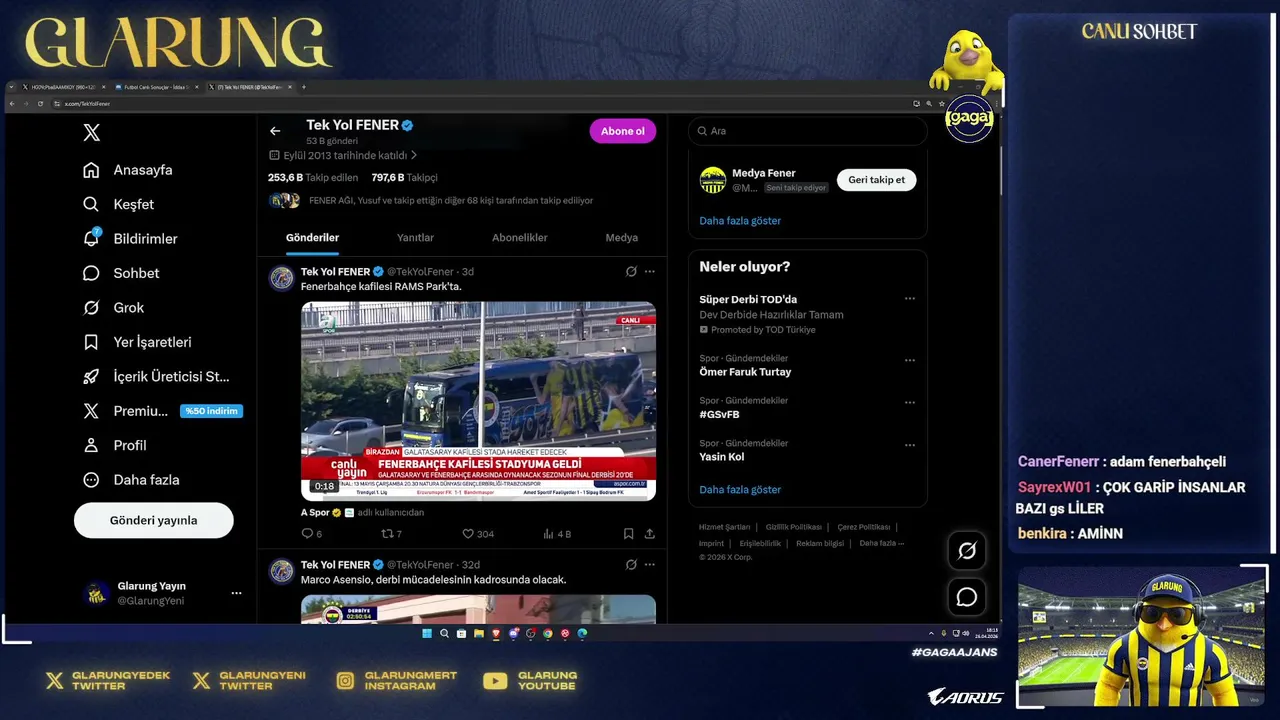Like the RAMS Park post
The width and height of the screenshot is (1280, 720).
tap(478, 534)
